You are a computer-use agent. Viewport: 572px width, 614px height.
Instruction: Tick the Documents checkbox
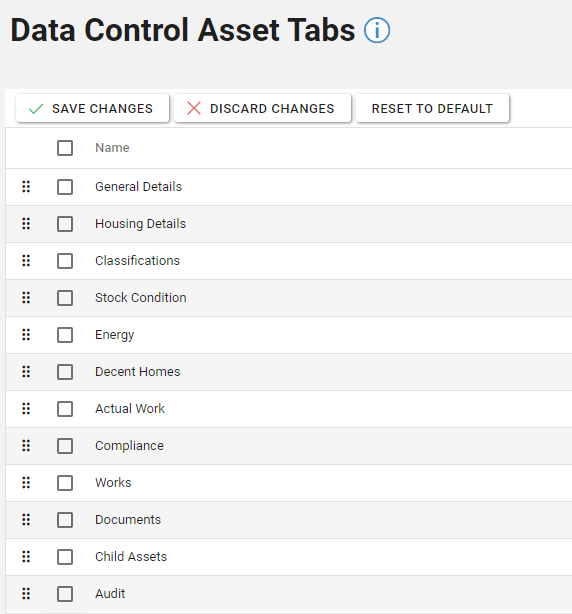click(65, 520)
